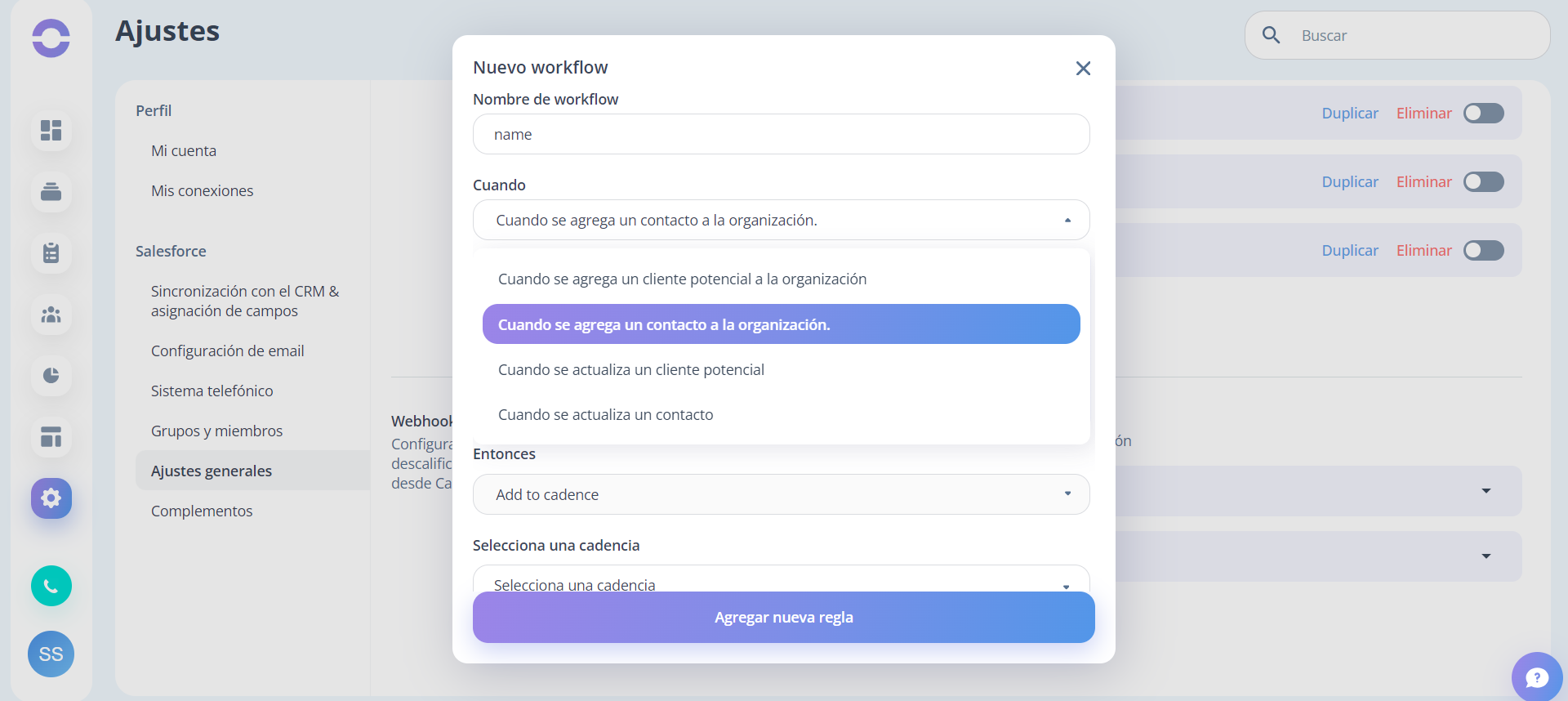Screen dimensions: 1568x701
Task: Click the first Duplicar link
Action: point(1349,113)
